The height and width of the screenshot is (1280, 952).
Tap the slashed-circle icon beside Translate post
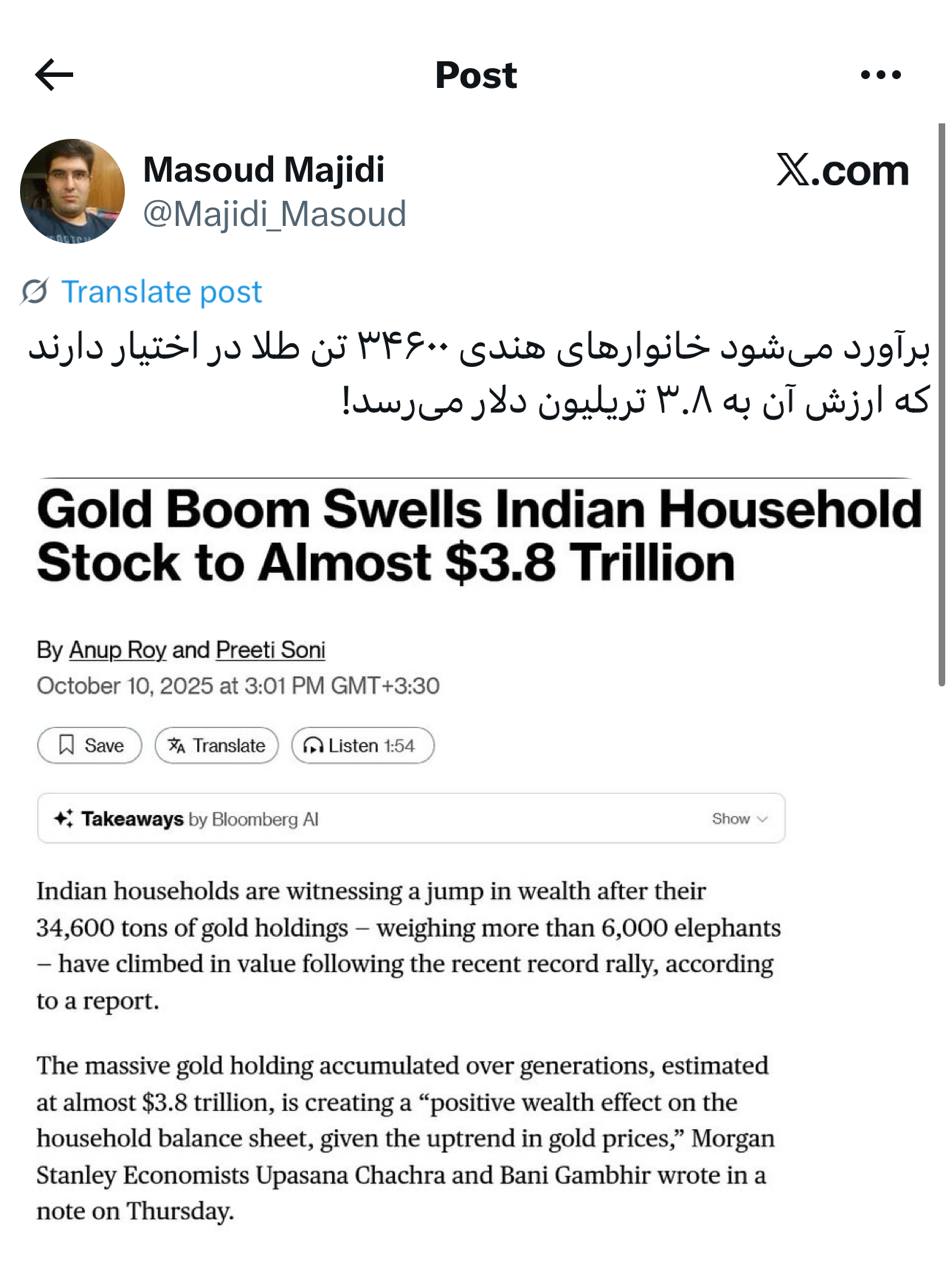(34, 292)
